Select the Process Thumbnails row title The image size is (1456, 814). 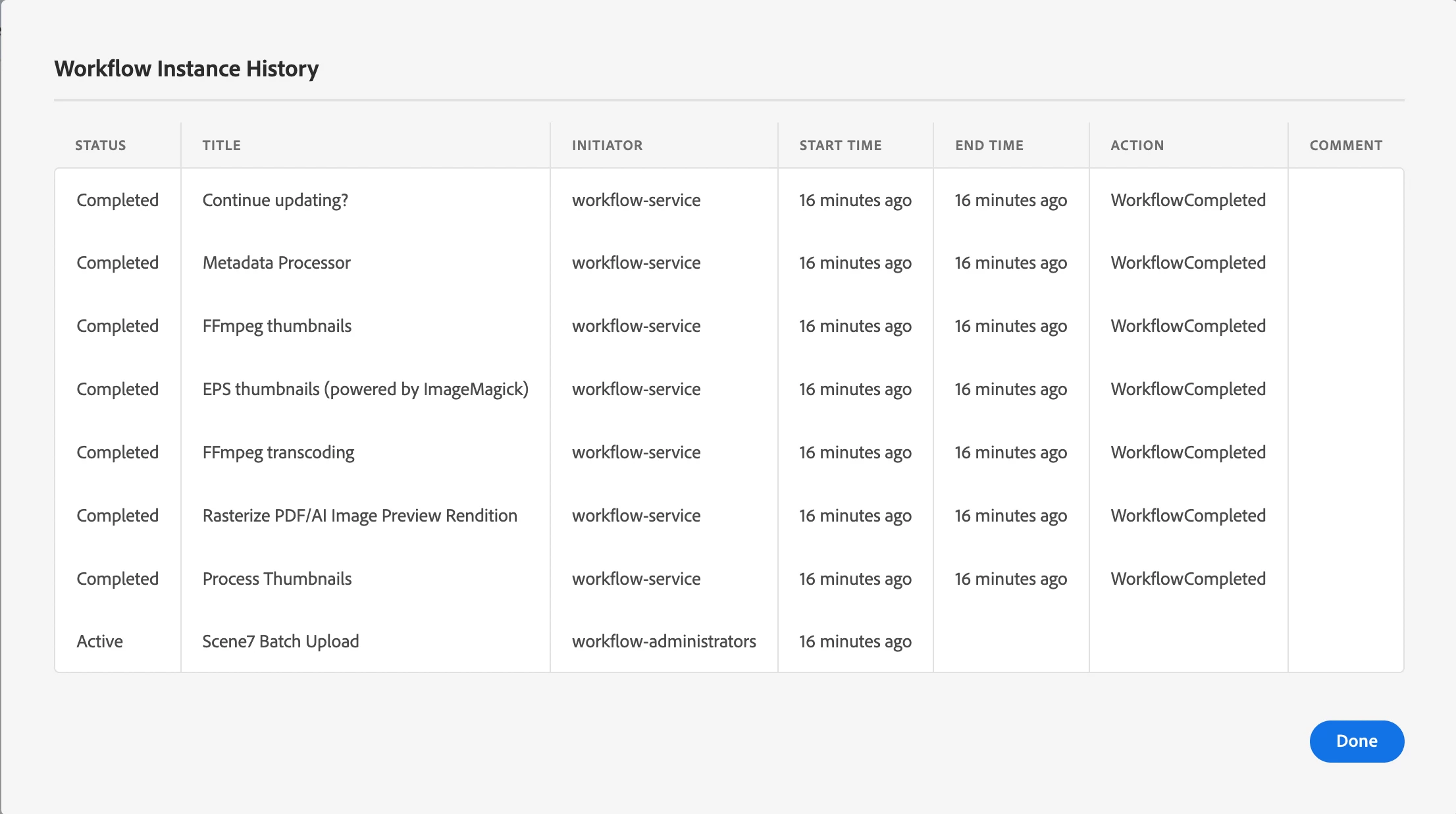click(x=276, y=579)
